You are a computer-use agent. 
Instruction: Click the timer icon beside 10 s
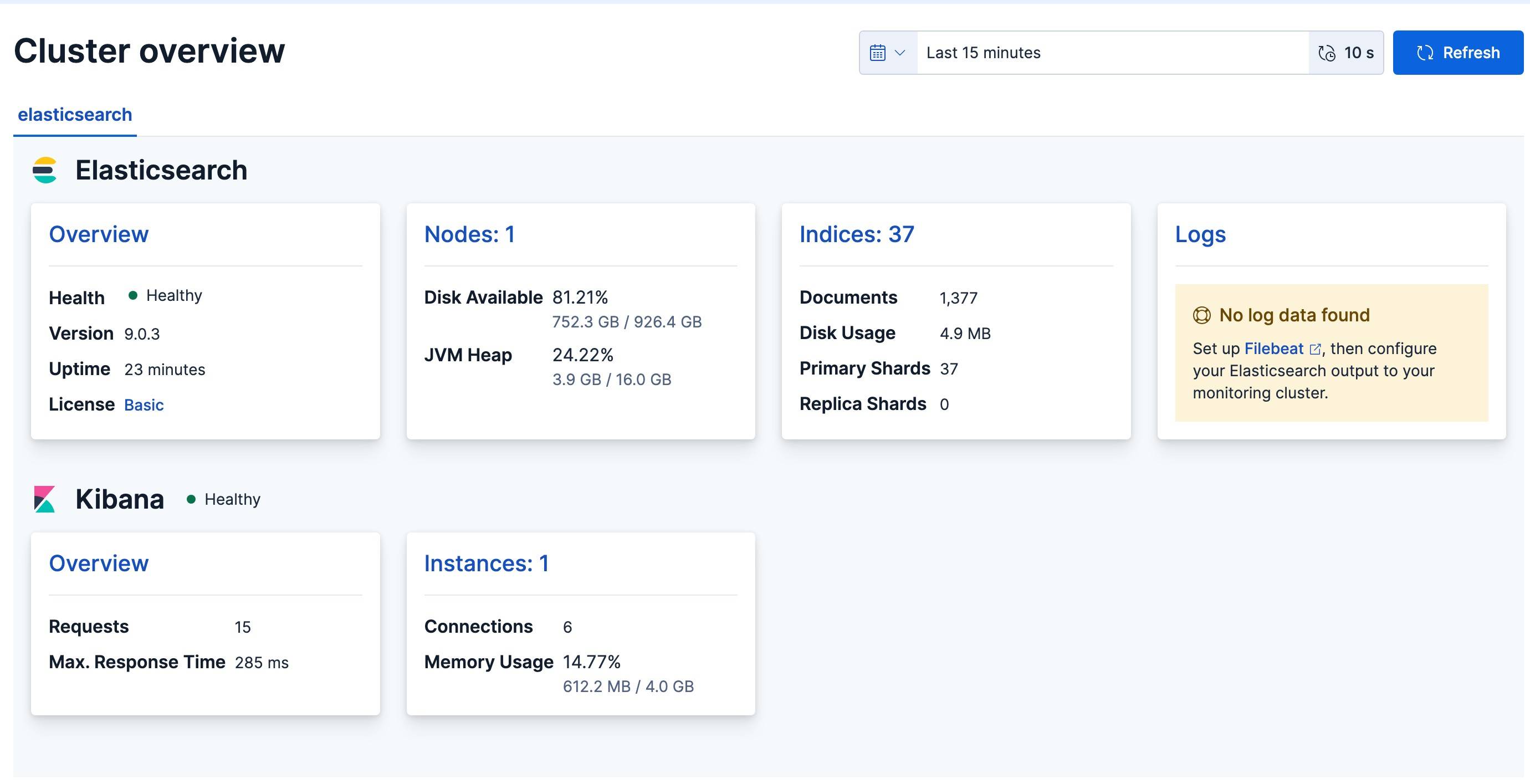(x=1327, y=53)
